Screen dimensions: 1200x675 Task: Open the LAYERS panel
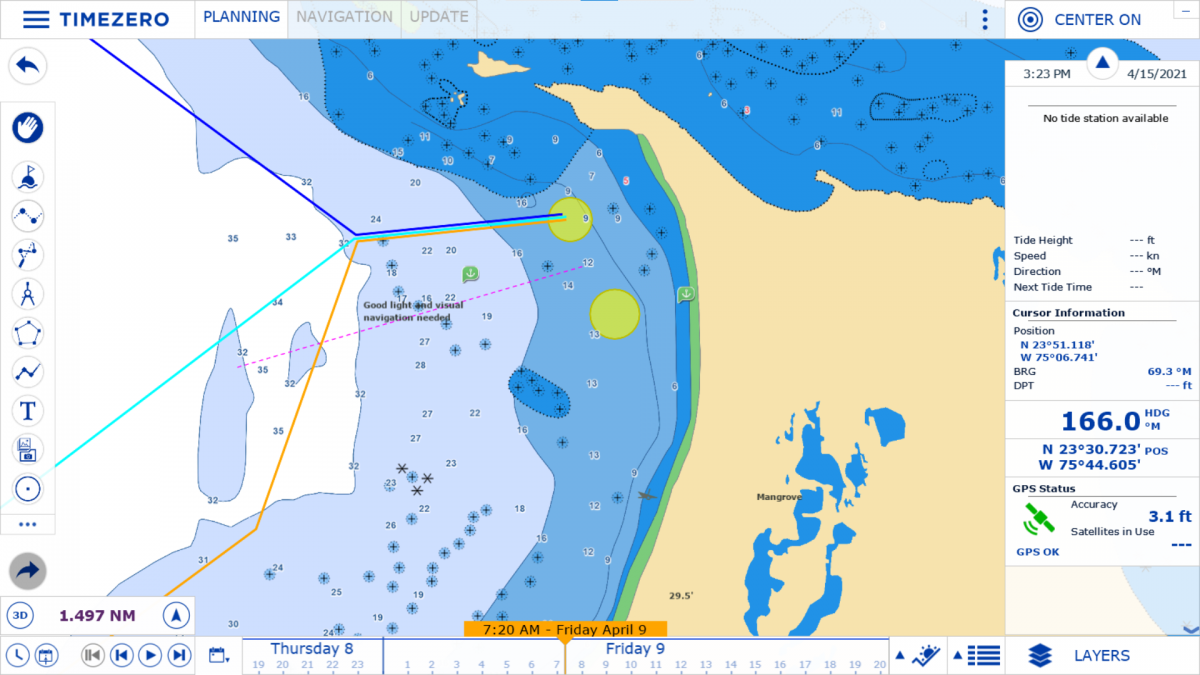[x=1088, y=656]
